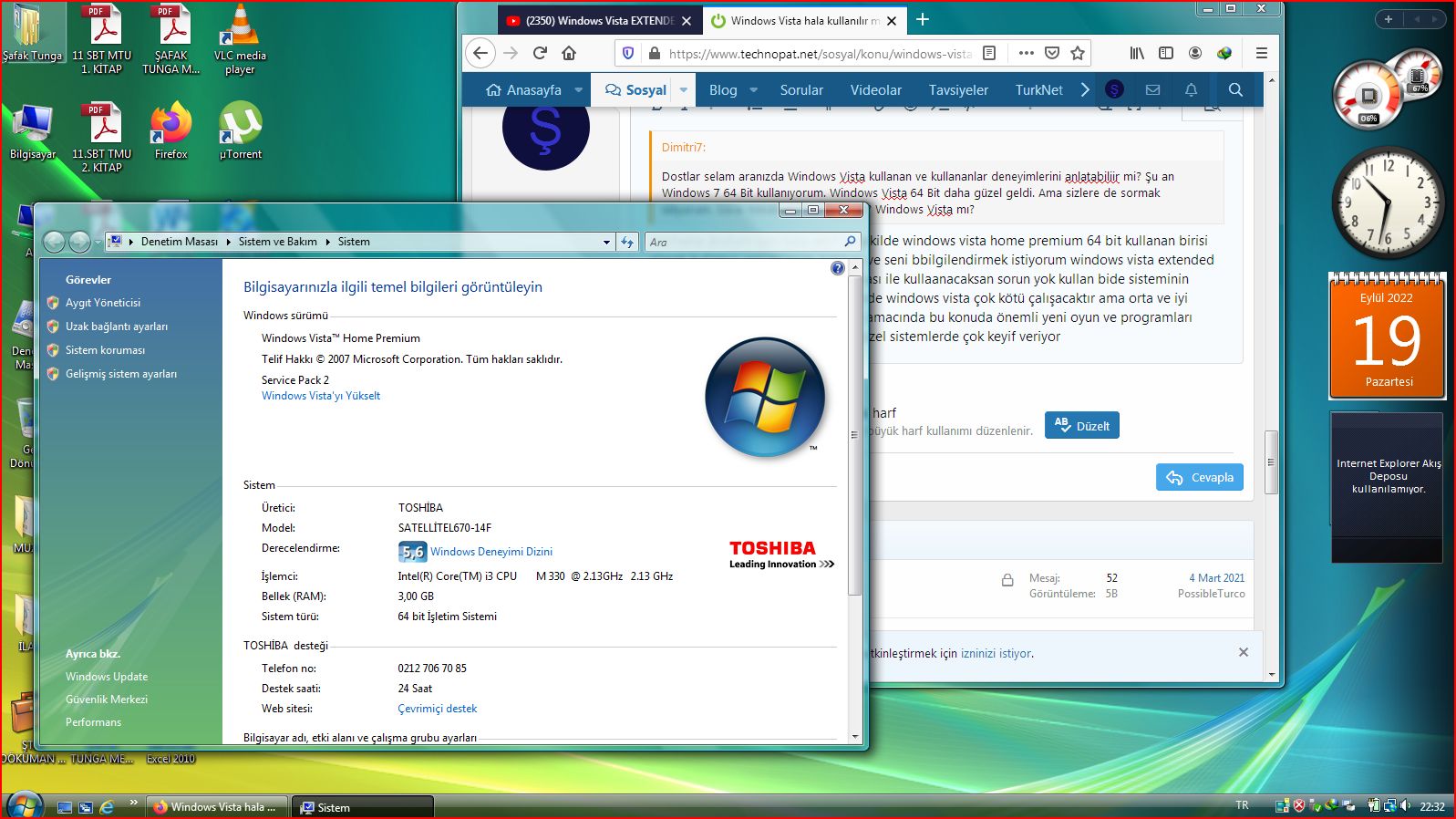
Task: Select the Bilgisayar desktop icon
Action: point(33,132)
